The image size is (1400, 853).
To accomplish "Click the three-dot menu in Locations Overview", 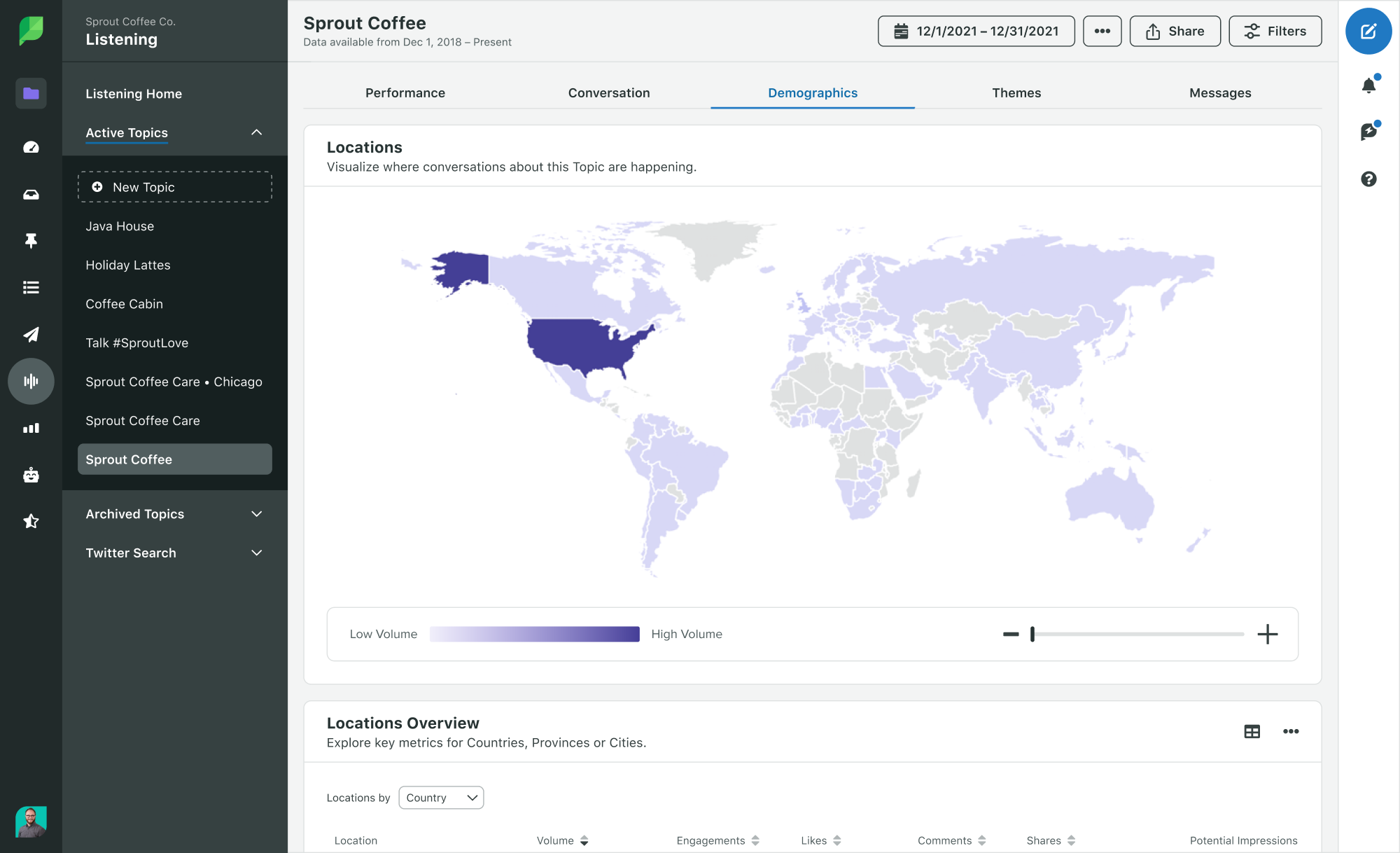I will (1291, 731).
